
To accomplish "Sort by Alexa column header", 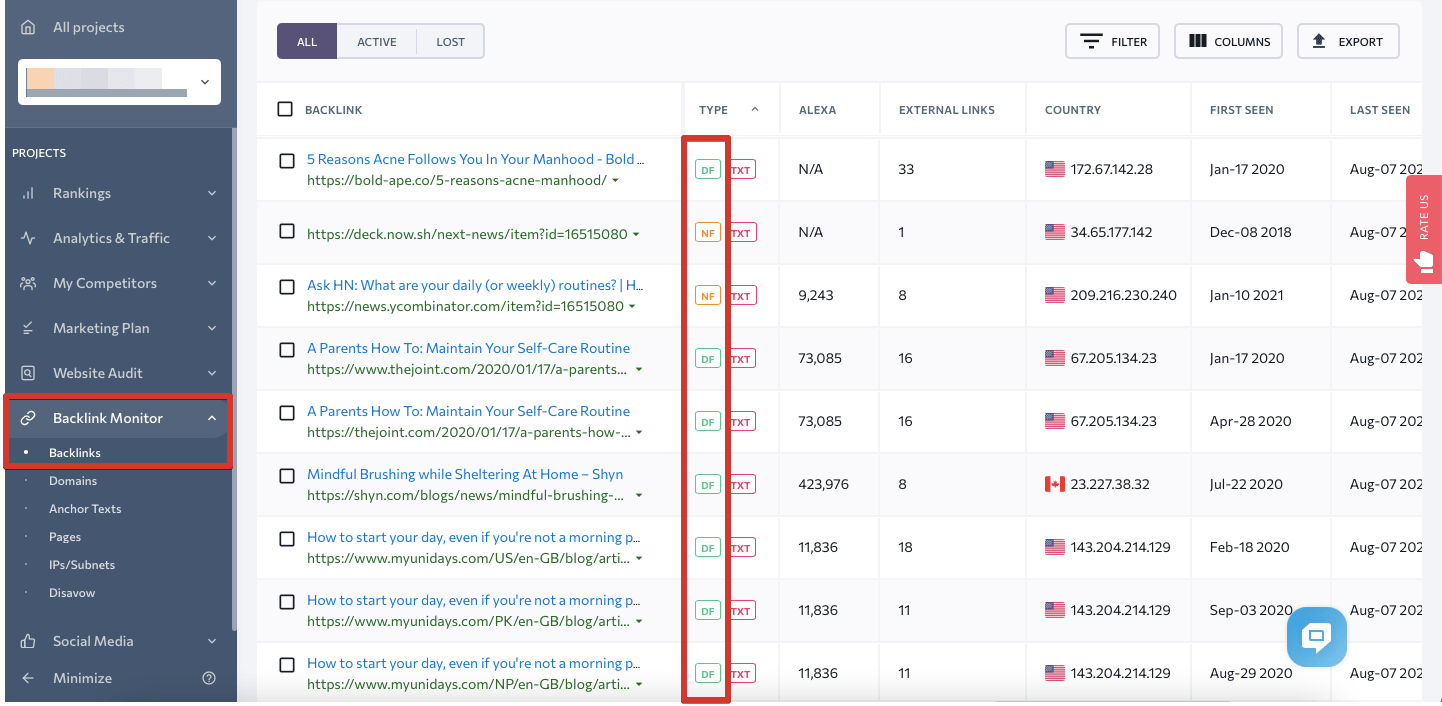I will 817,110.
